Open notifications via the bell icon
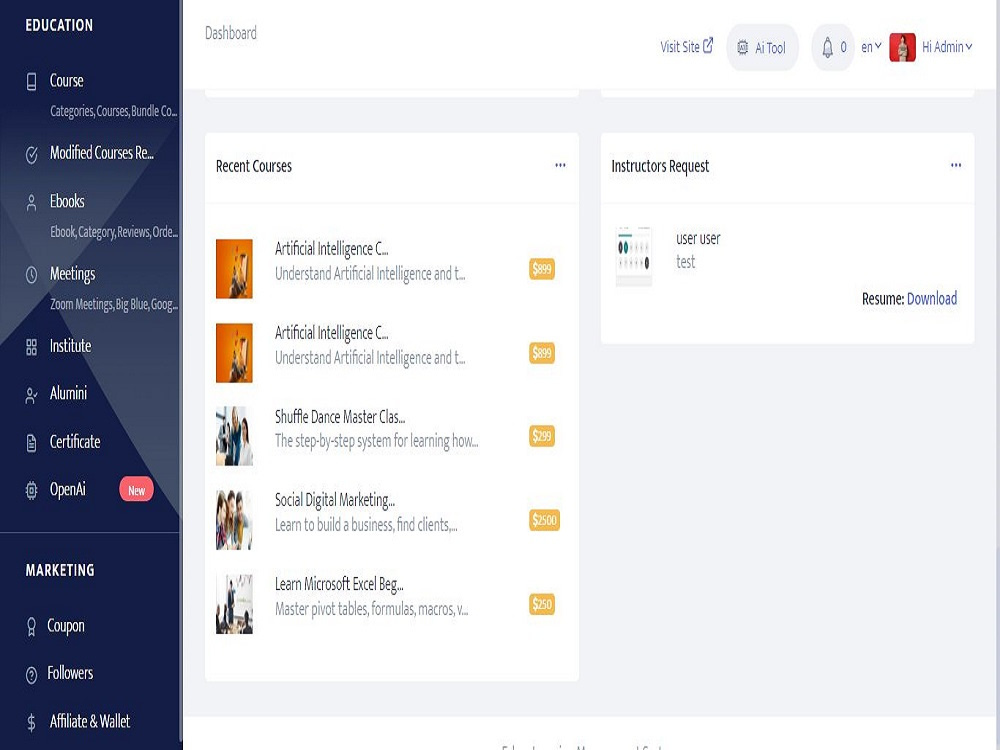 (x=827, y=47)
